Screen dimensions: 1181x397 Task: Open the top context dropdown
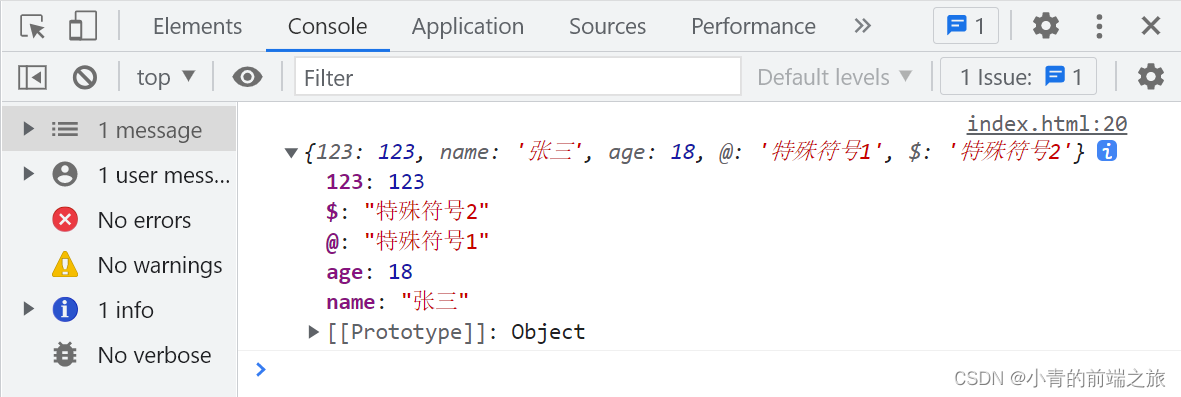pos(166,77)
